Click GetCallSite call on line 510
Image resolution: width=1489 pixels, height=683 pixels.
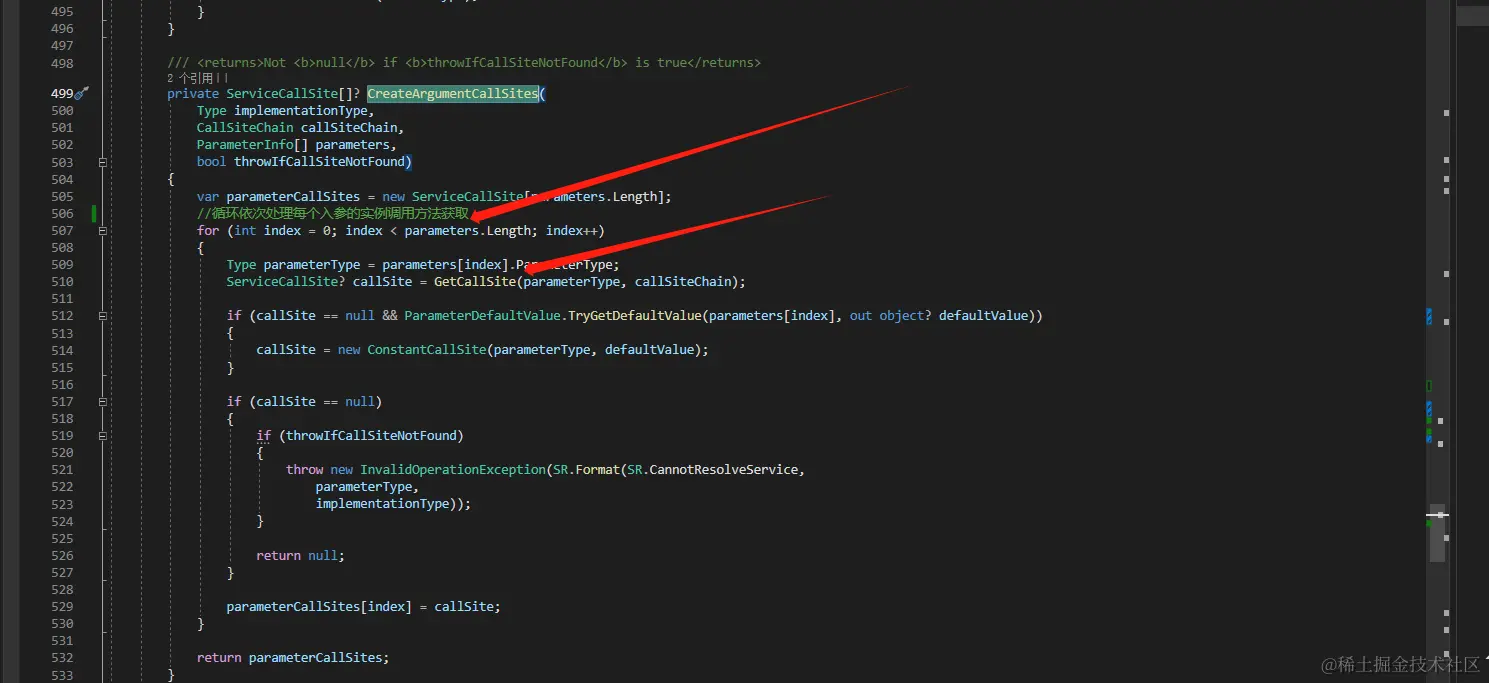coord(475,282)
